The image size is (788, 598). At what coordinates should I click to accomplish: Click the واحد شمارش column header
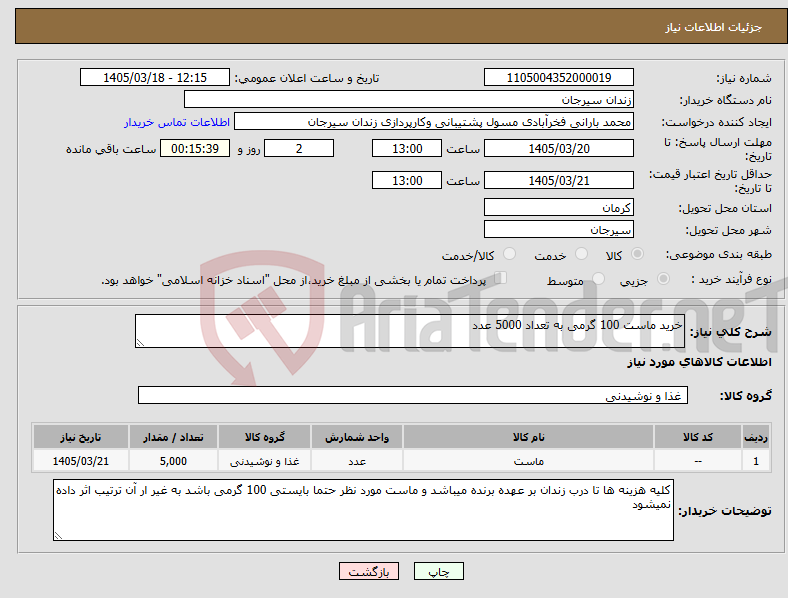click(x=357, y=437)
